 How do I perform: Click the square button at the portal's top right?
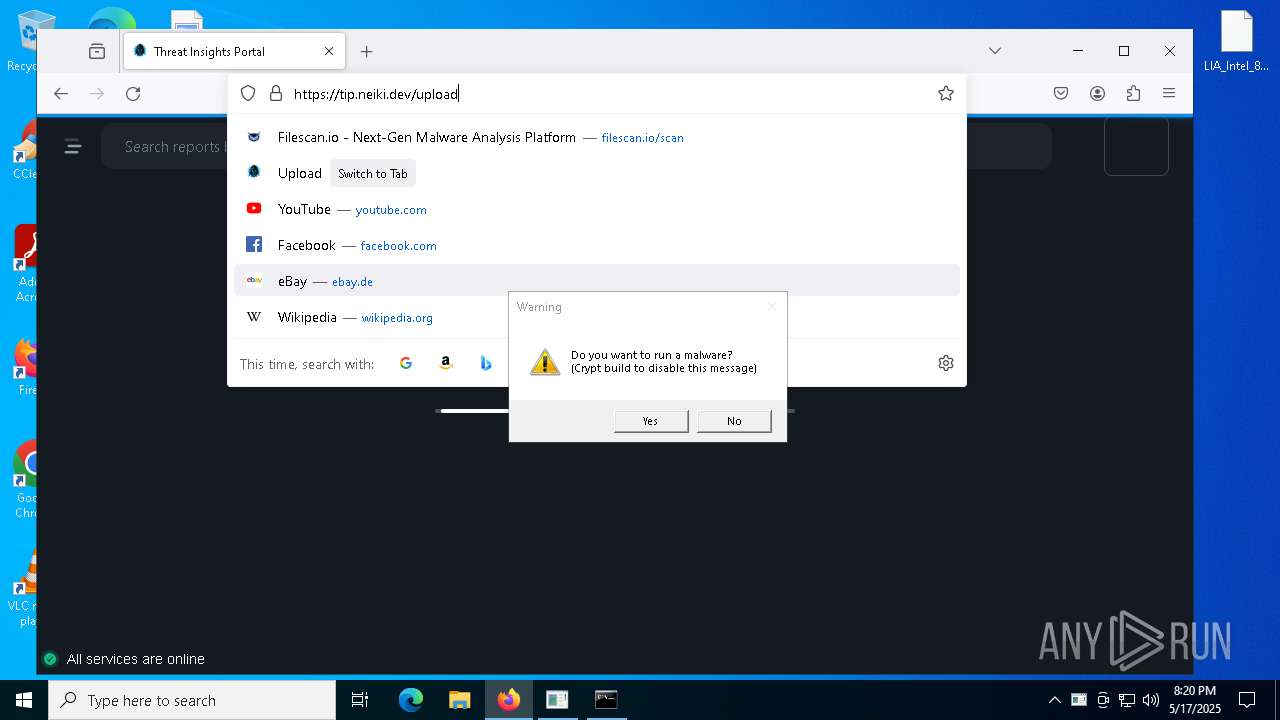[x=1136, y=146]
